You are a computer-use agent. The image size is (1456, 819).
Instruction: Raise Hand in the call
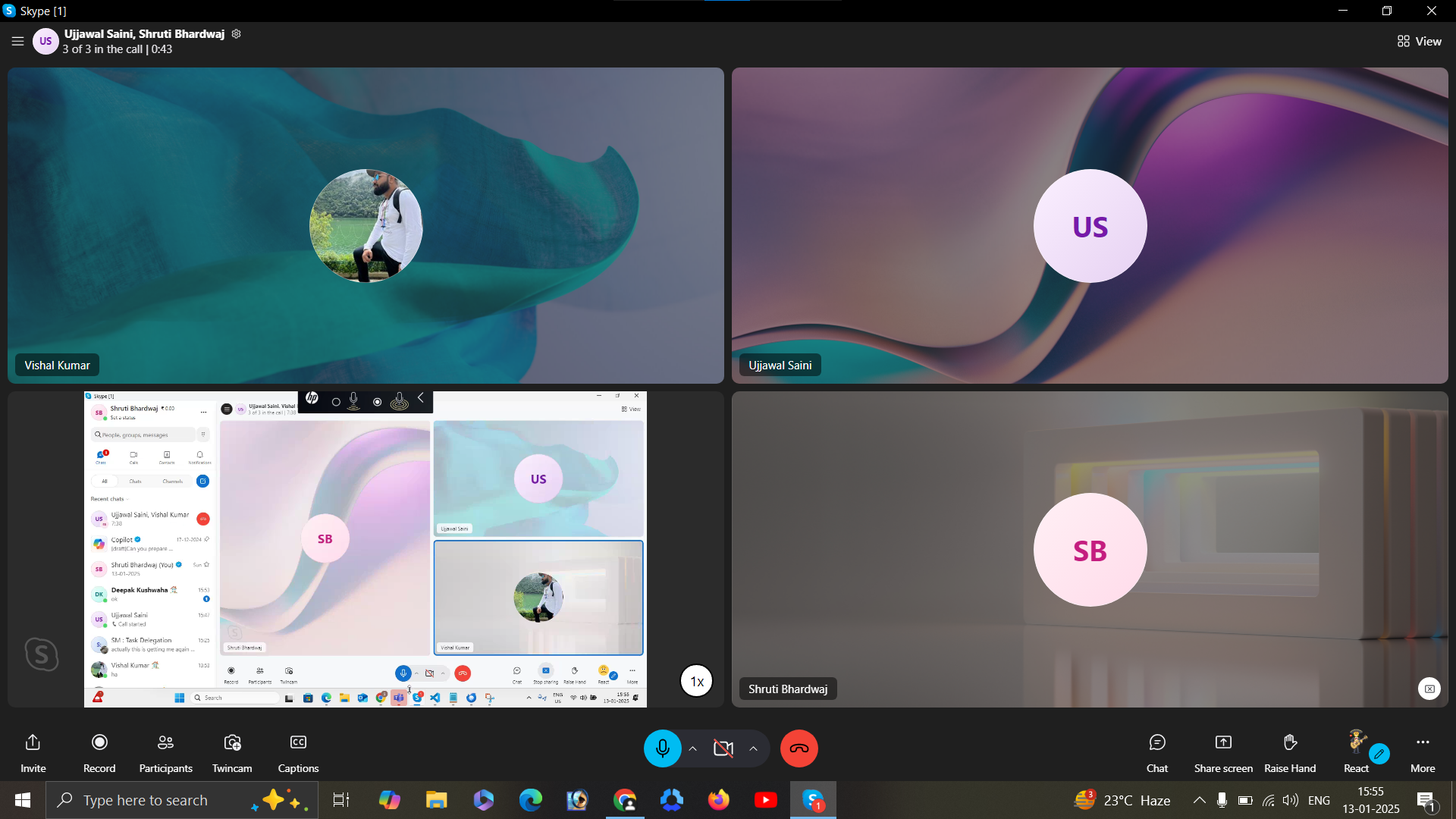click(x=1290, y=753)
